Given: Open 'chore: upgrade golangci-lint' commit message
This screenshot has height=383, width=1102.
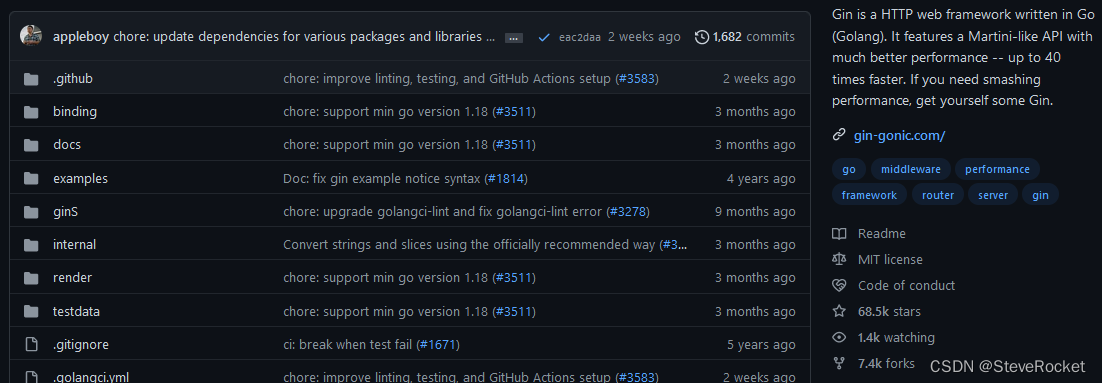Looking at the screenshot, I should [442, 212].
